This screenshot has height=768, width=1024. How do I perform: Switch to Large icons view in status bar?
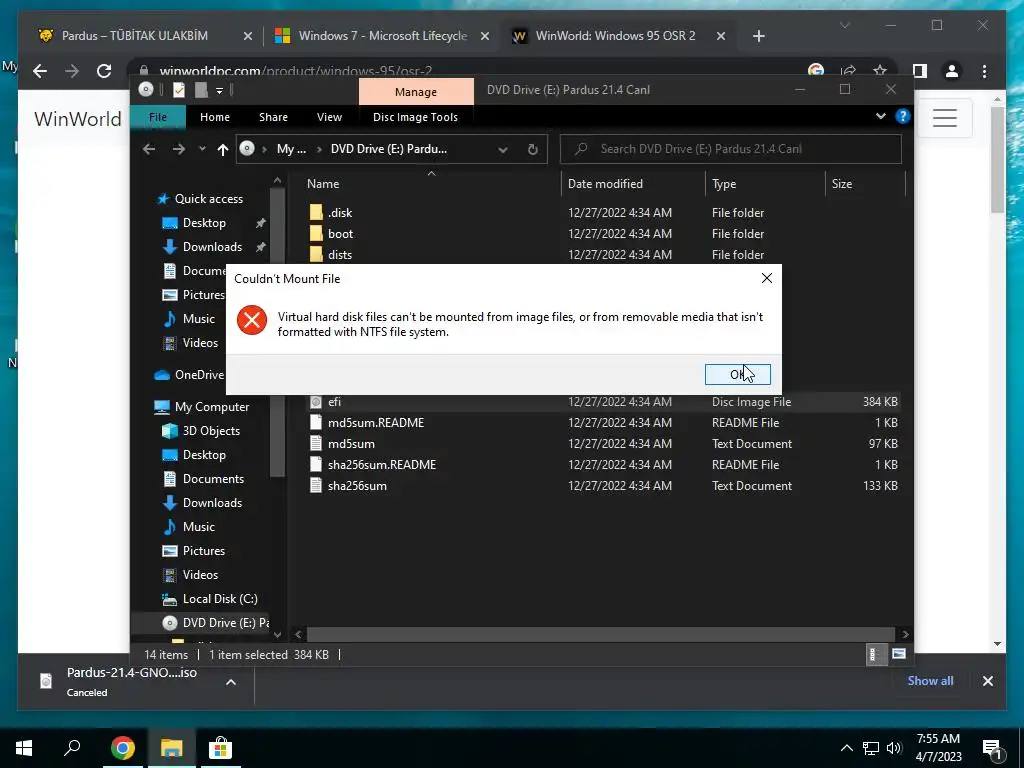coord(899,654)
